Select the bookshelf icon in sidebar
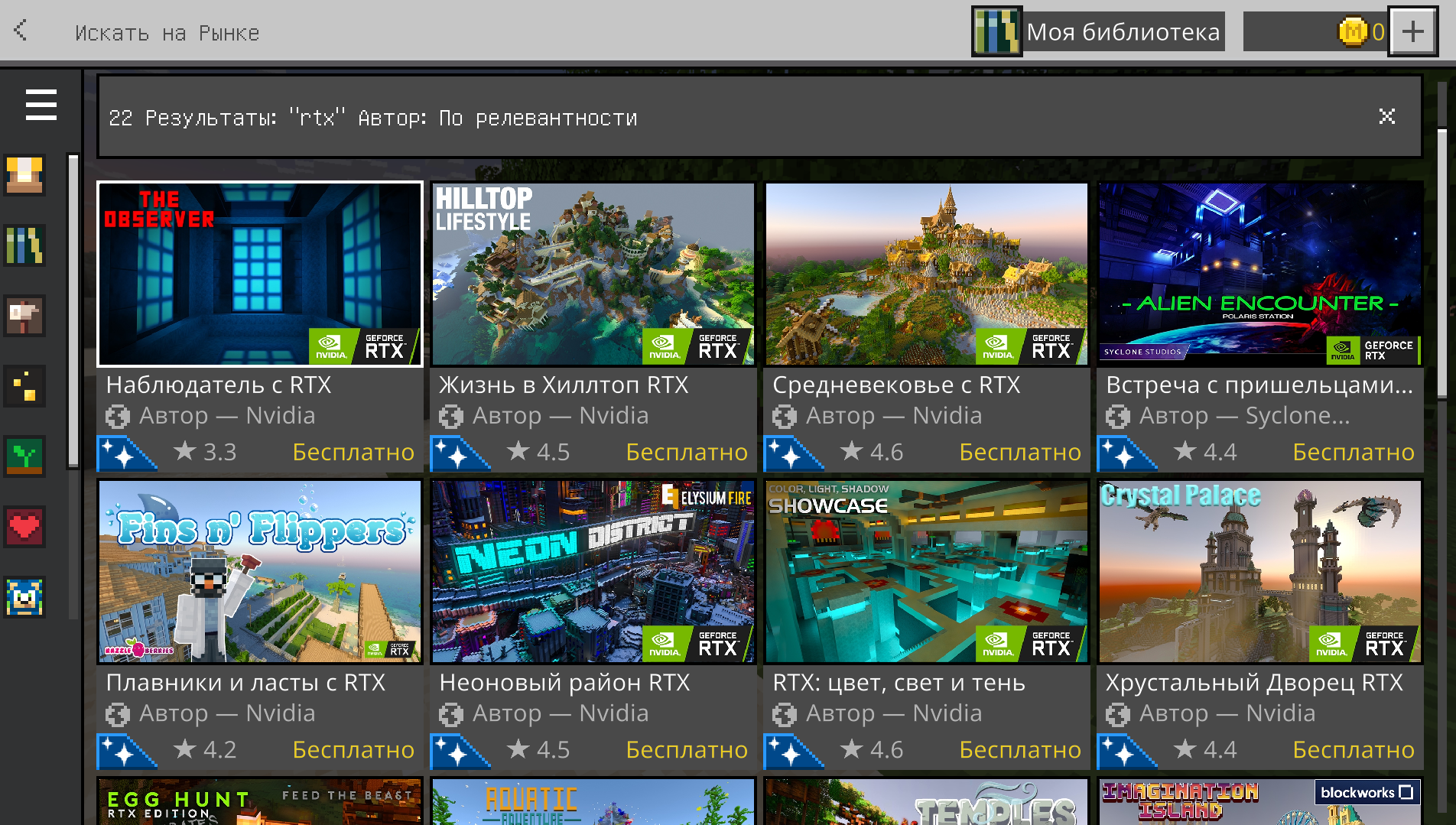 point(24,245)
